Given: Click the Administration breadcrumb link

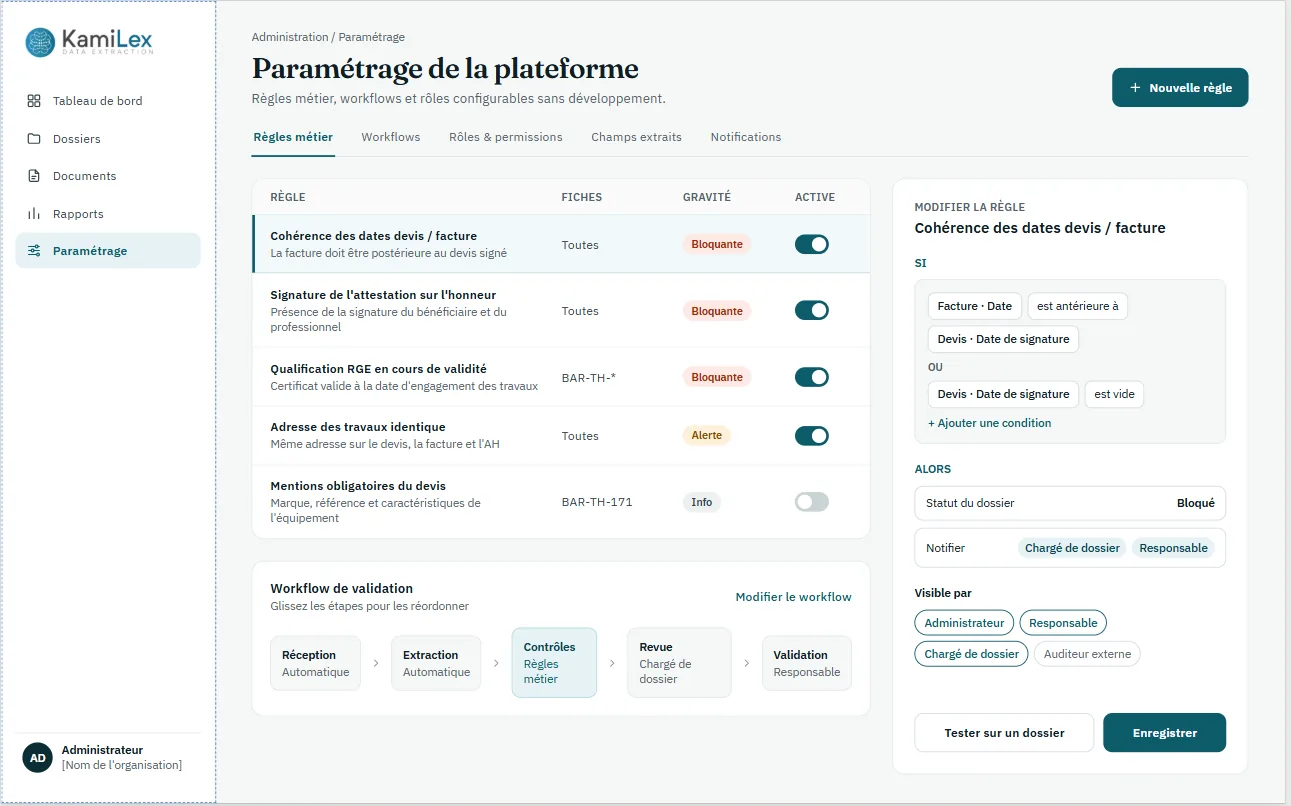Looking at the screenshot, I should coord(290,37).
